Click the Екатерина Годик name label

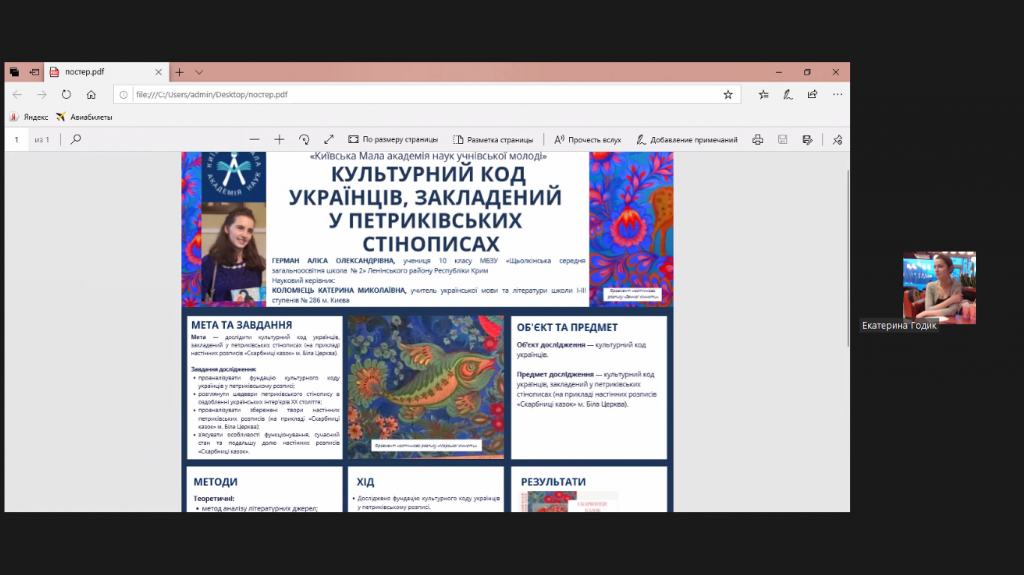[899, 325]
